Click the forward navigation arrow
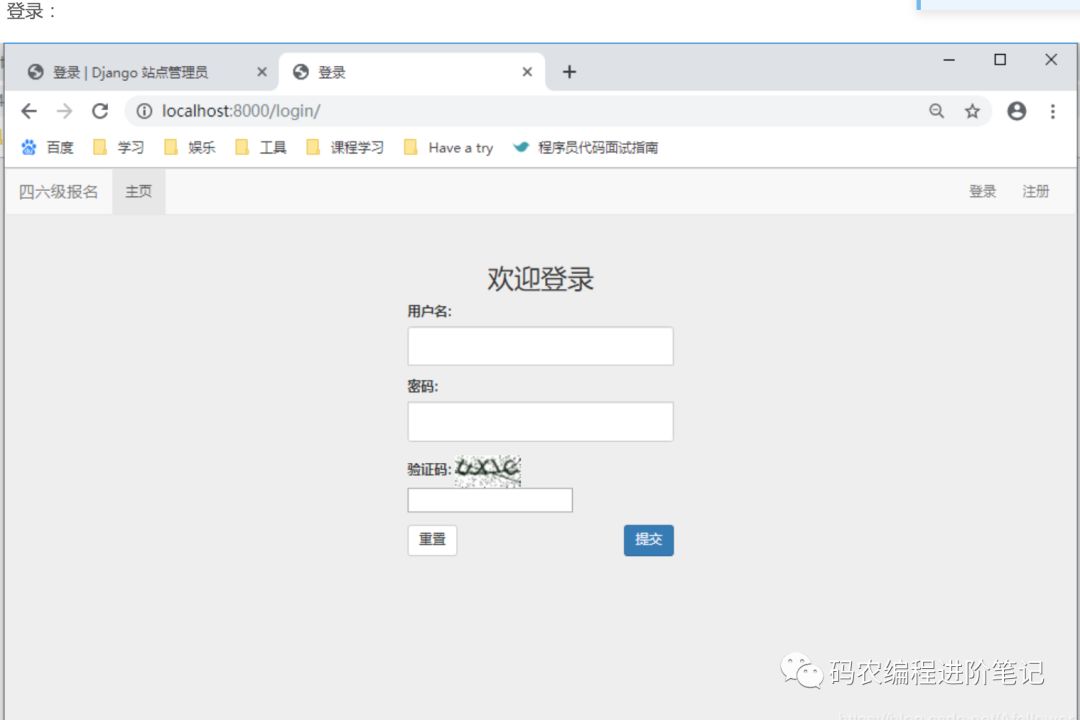Viewport: 1080px width, 720px height. point(64,111)
